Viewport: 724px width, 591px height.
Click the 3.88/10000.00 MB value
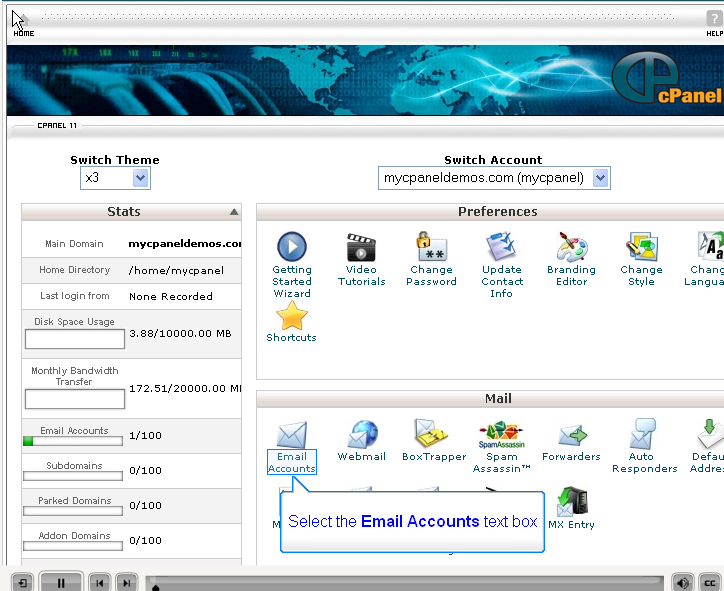coord(180,333)
